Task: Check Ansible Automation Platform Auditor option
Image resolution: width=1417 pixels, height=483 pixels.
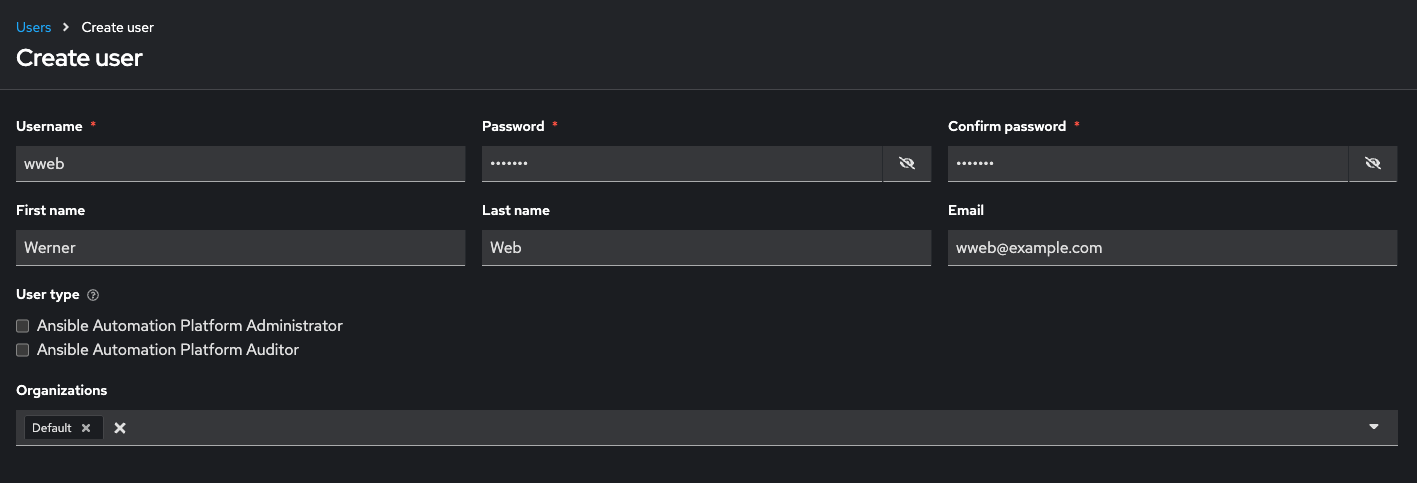Action: coord(23,350)
